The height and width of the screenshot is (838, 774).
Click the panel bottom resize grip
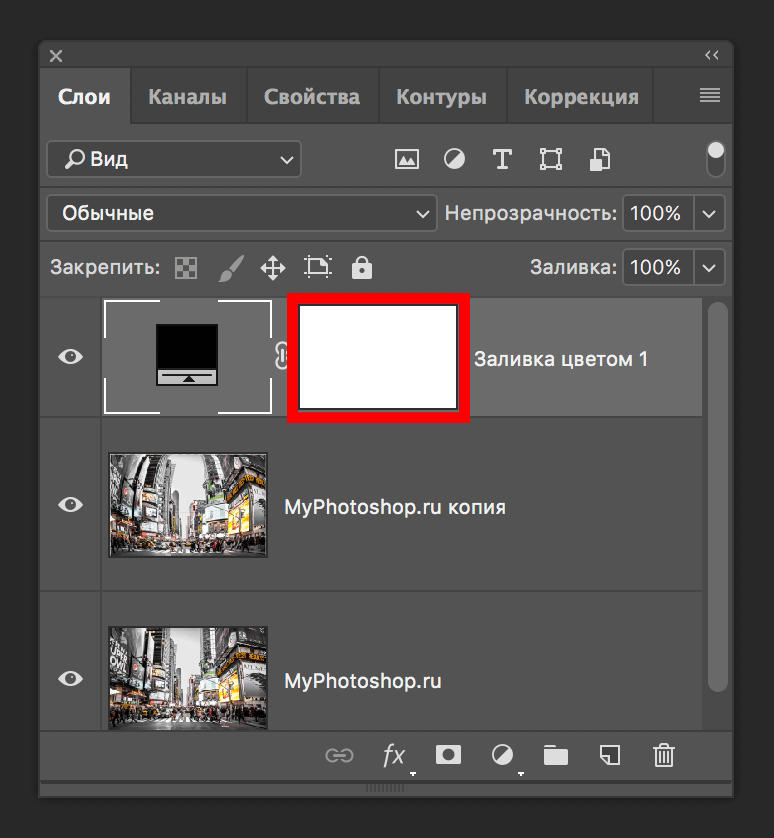pos(385,788)
